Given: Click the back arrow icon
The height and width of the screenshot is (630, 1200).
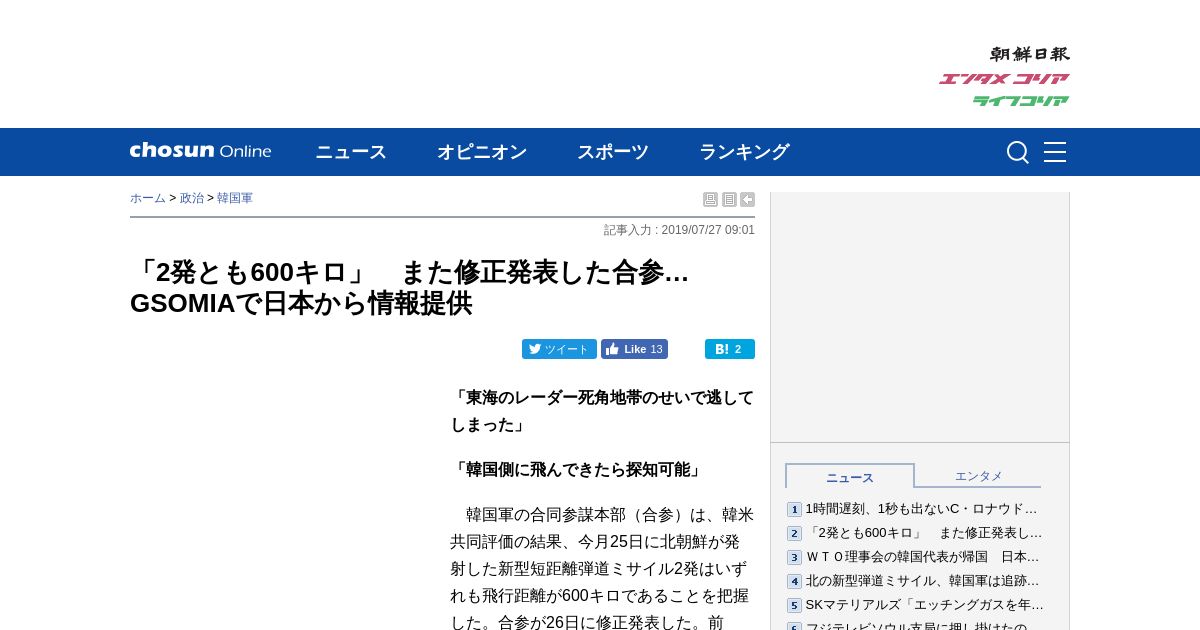Looking at the screenshot, I should click(747, 200).
